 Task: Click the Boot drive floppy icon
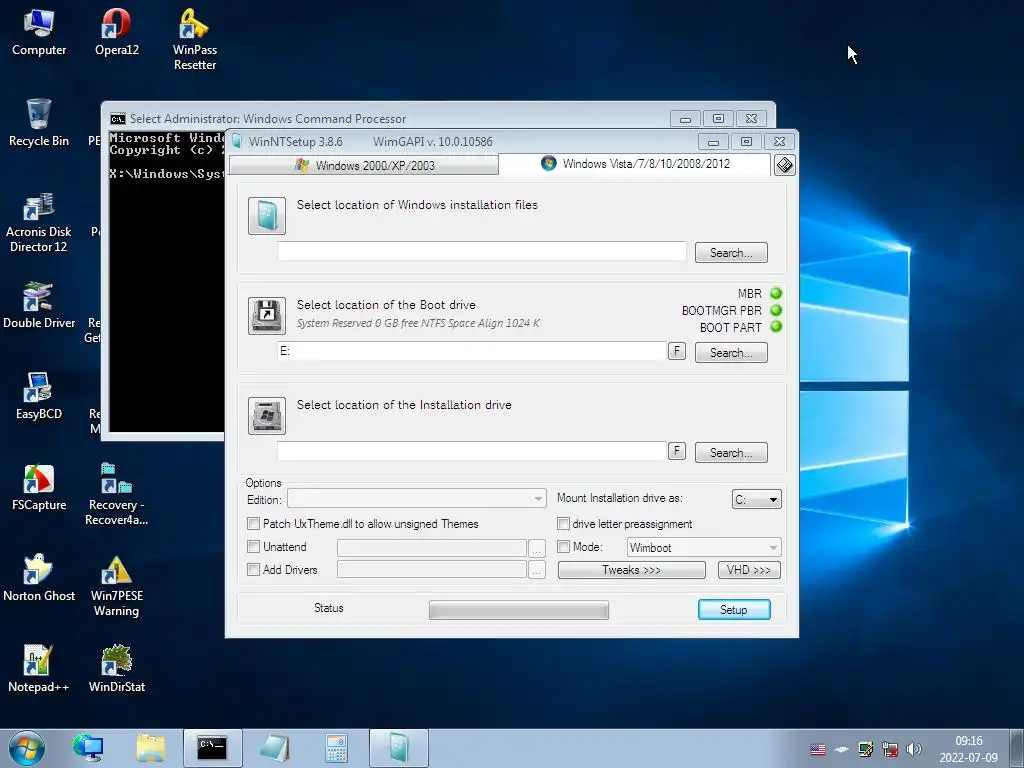coord(266,315)
